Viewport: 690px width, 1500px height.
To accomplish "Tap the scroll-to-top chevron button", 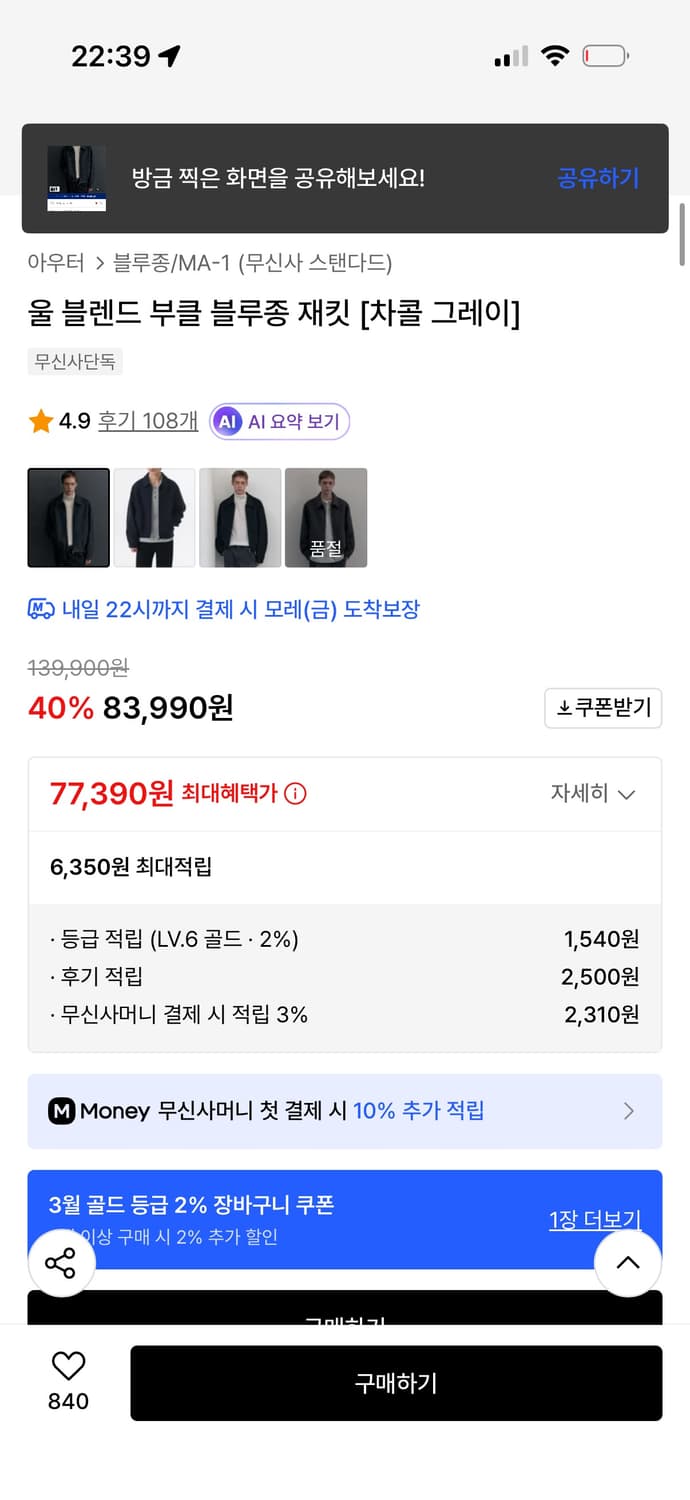I will [628, 1262].
